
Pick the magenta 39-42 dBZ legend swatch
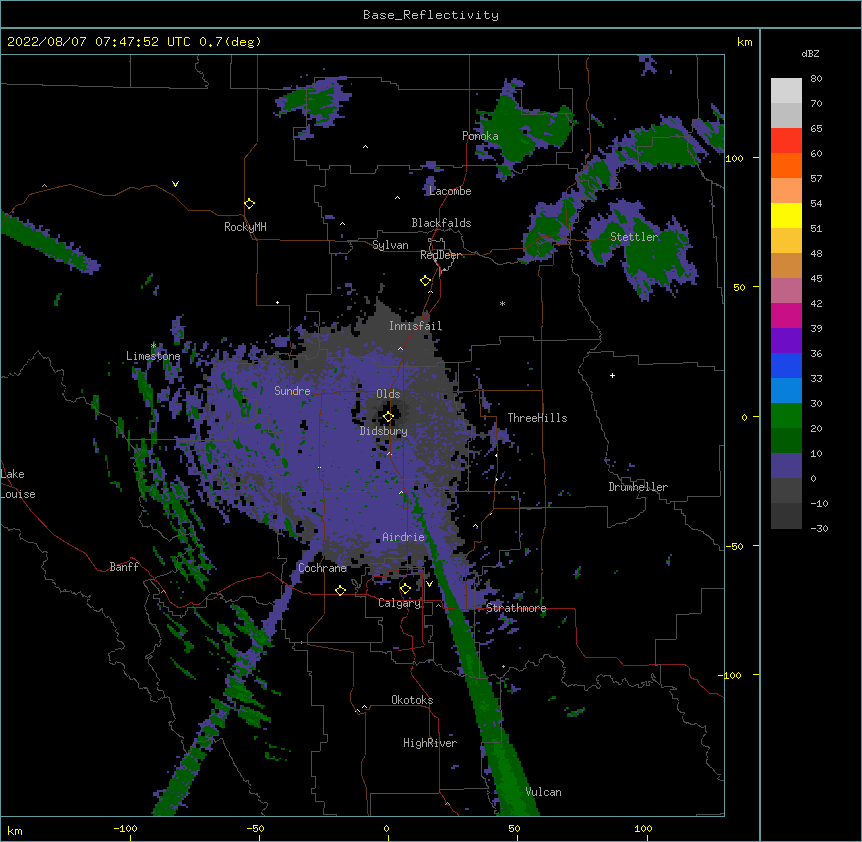(x=786, y=315)
